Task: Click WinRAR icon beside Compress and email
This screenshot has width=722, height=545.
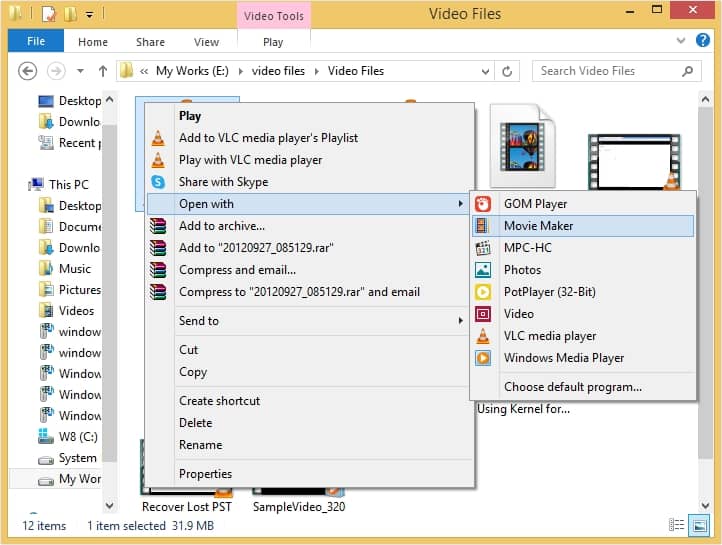Action: [x=157, y=270]
